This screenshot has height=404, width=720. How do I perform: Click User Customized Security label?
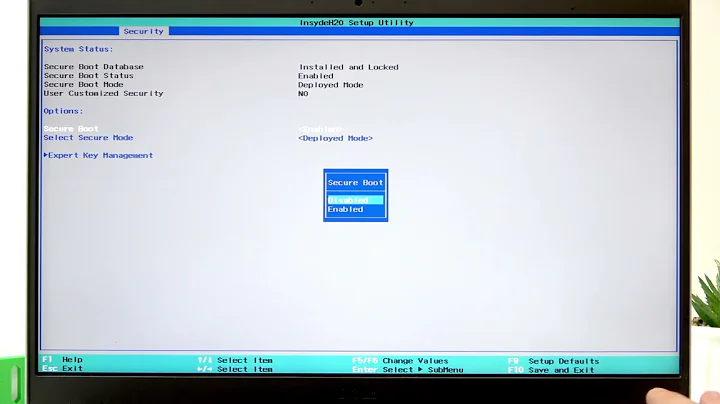(103, 93)
